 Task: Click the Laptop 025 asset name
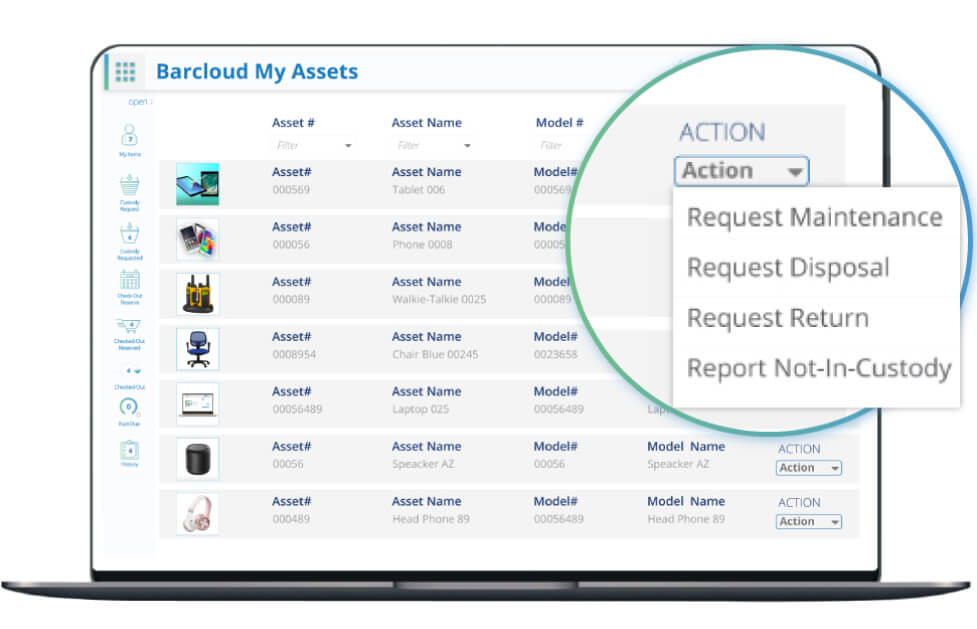tap(420, 409)
